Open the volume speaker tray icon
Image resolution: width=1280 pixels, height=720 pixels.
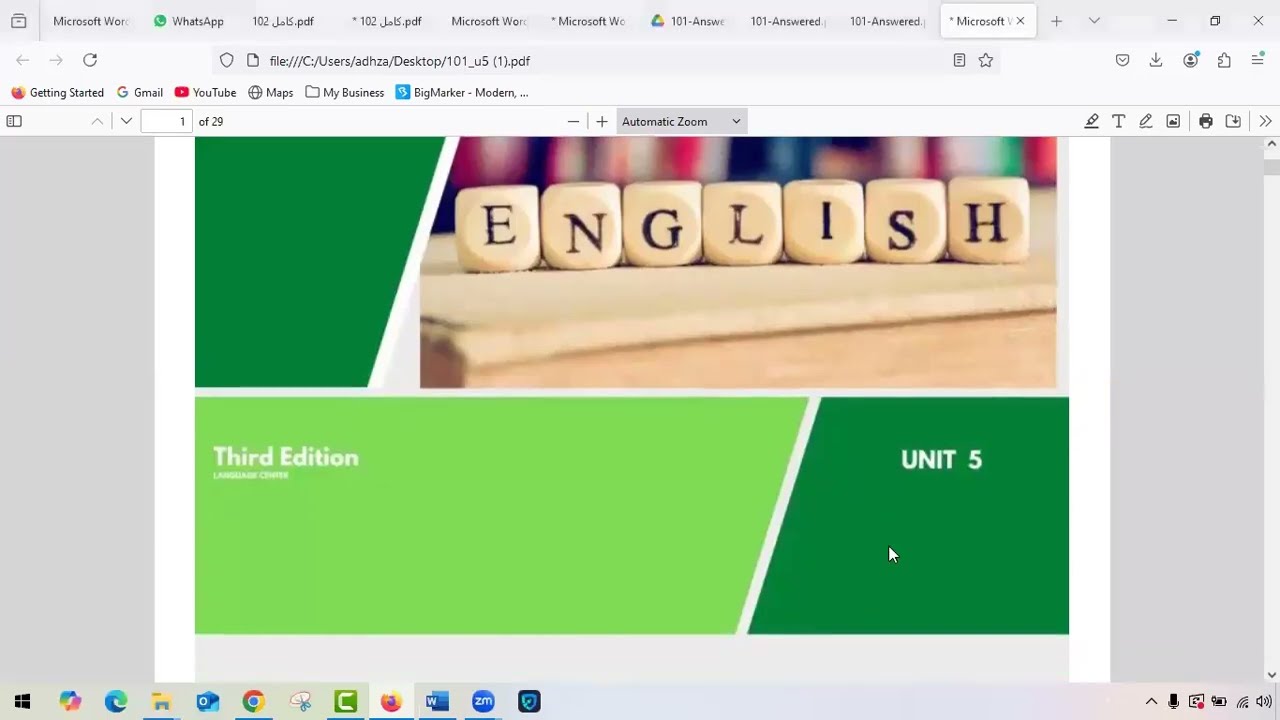pos(1263,702)
